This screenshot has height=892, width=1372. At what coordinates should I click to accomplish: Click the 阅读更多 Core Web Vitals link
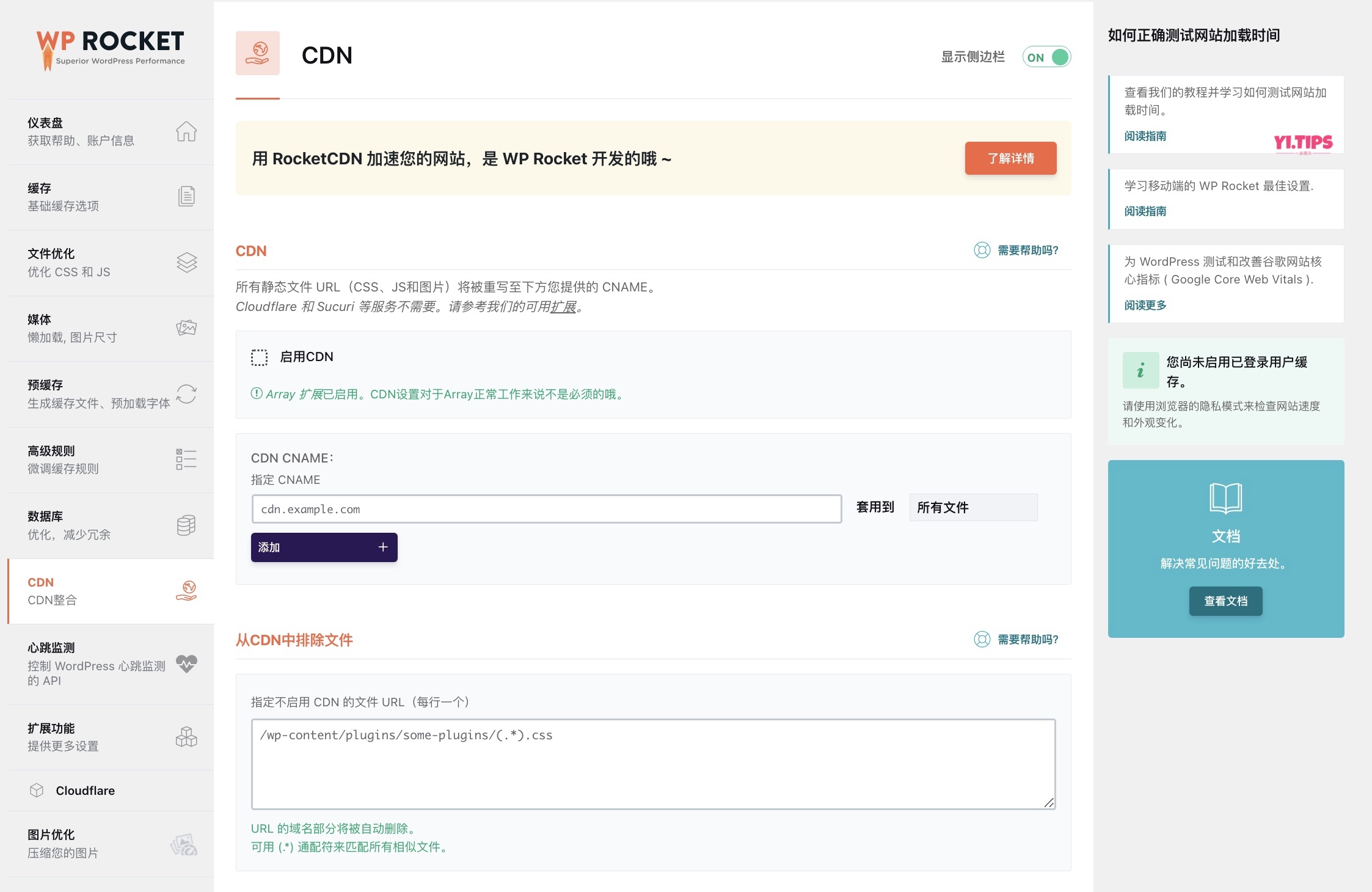pos(1145,305)
